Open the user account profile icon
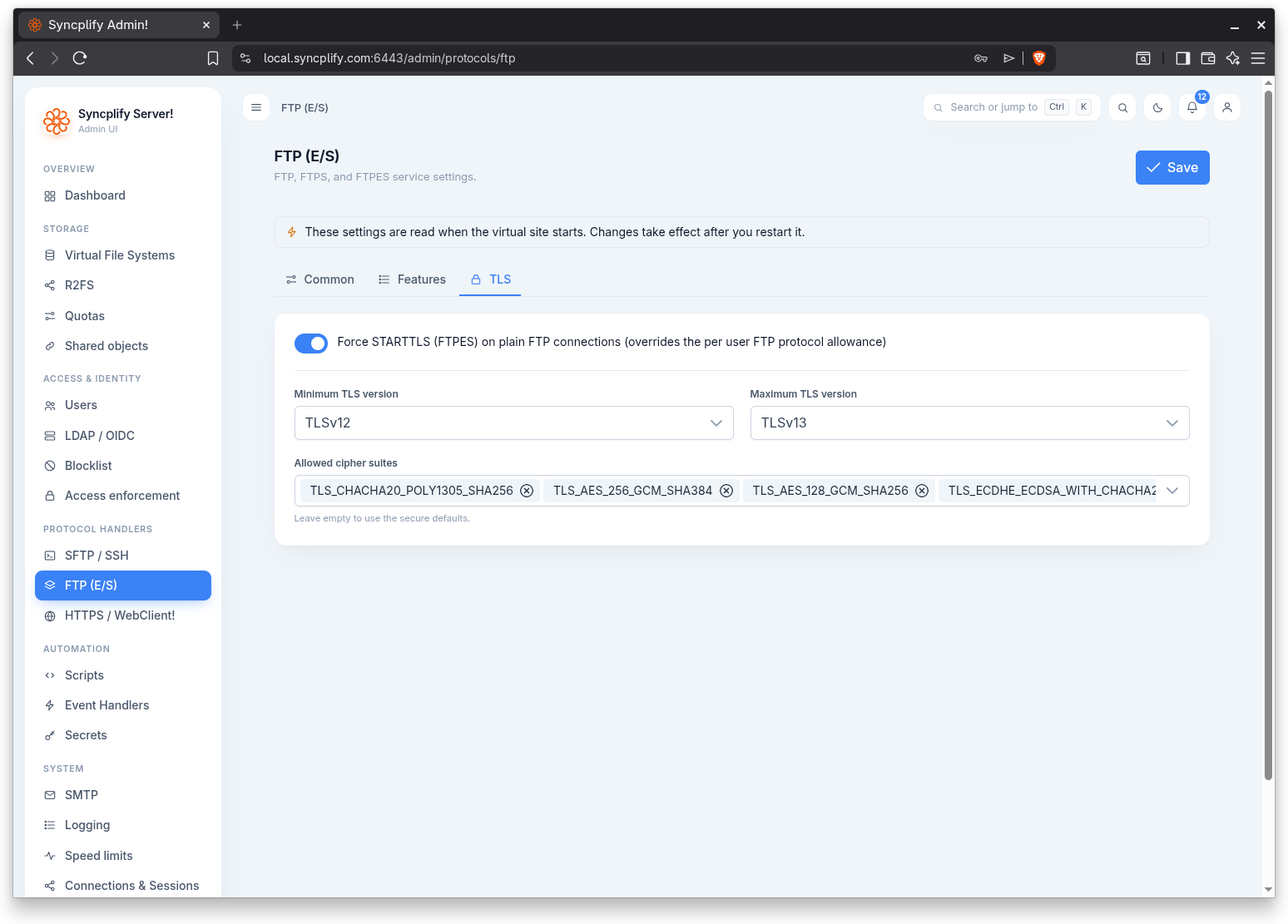This screenshot has height=924, width=1288. click(1227, 107)
